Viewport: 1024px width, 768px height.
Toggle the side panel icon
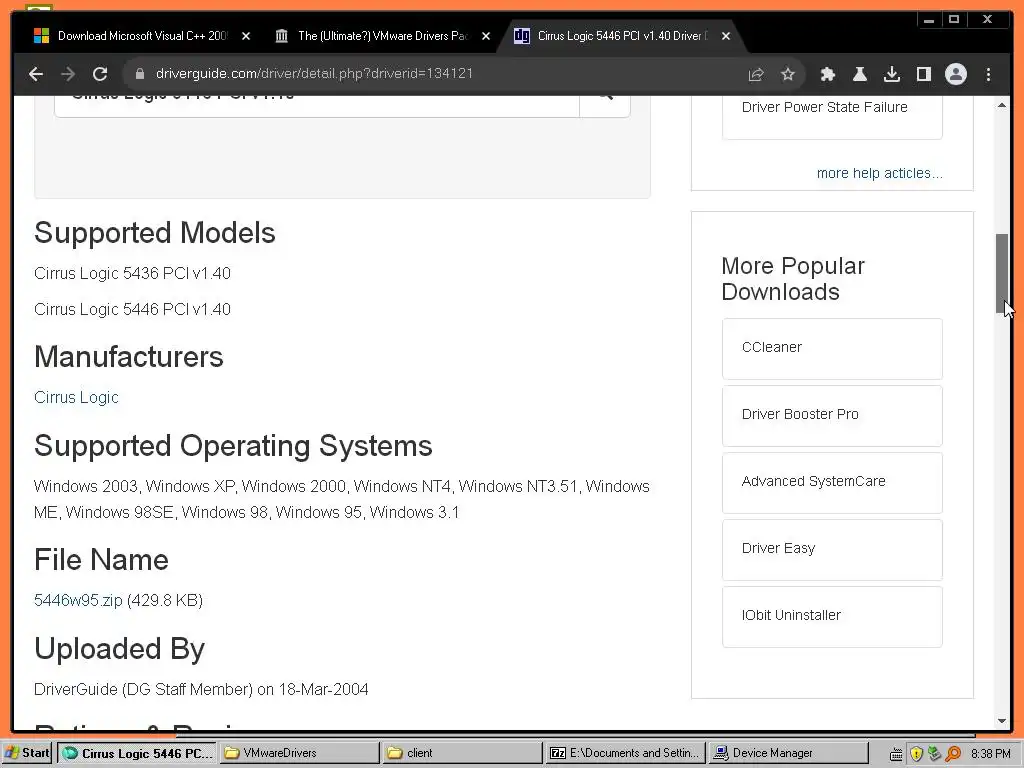pyautogui.click(x=924, y=74)
